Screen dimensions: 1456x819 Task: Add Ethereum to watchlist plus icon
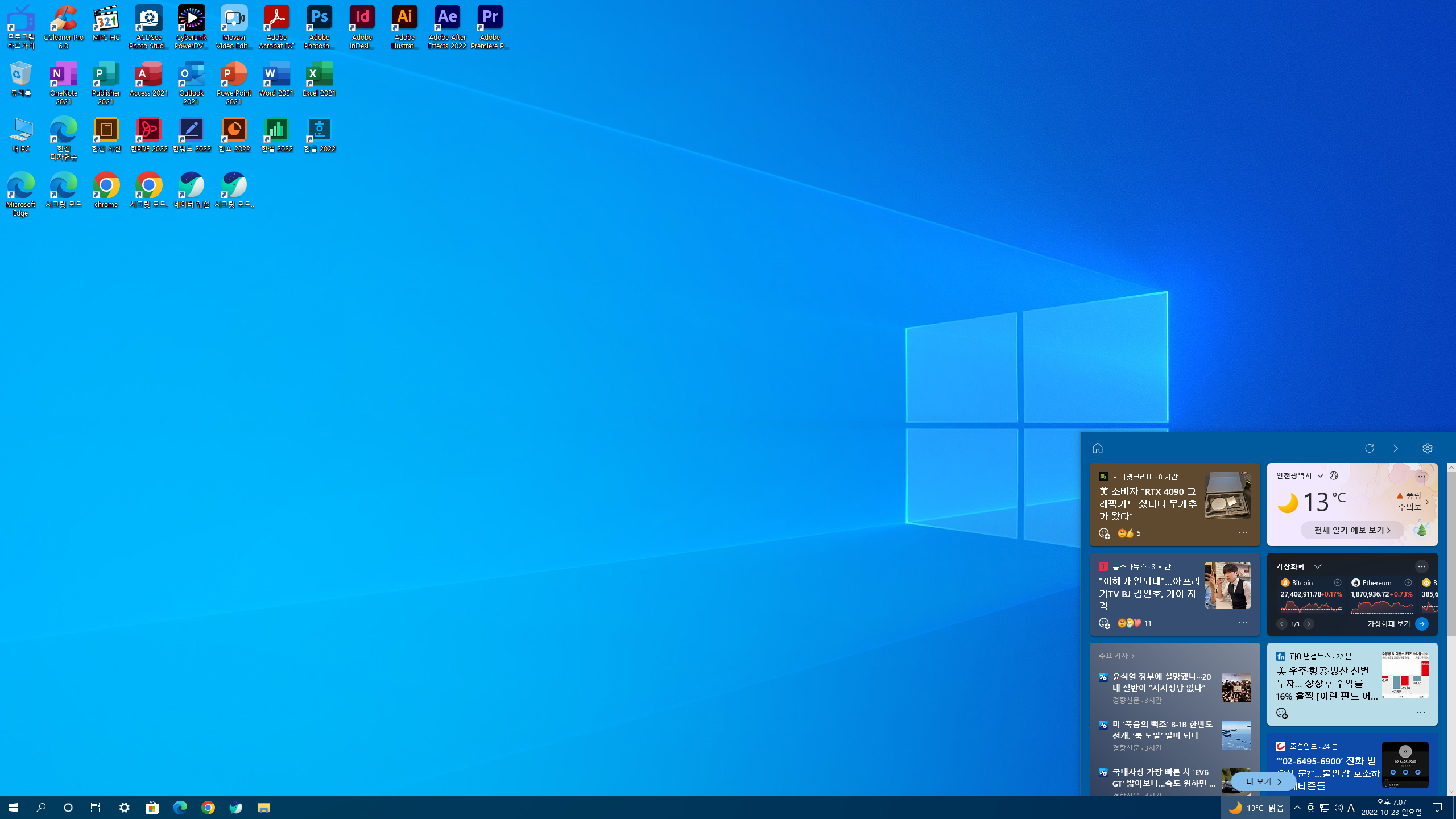[x=1408, y=582]
